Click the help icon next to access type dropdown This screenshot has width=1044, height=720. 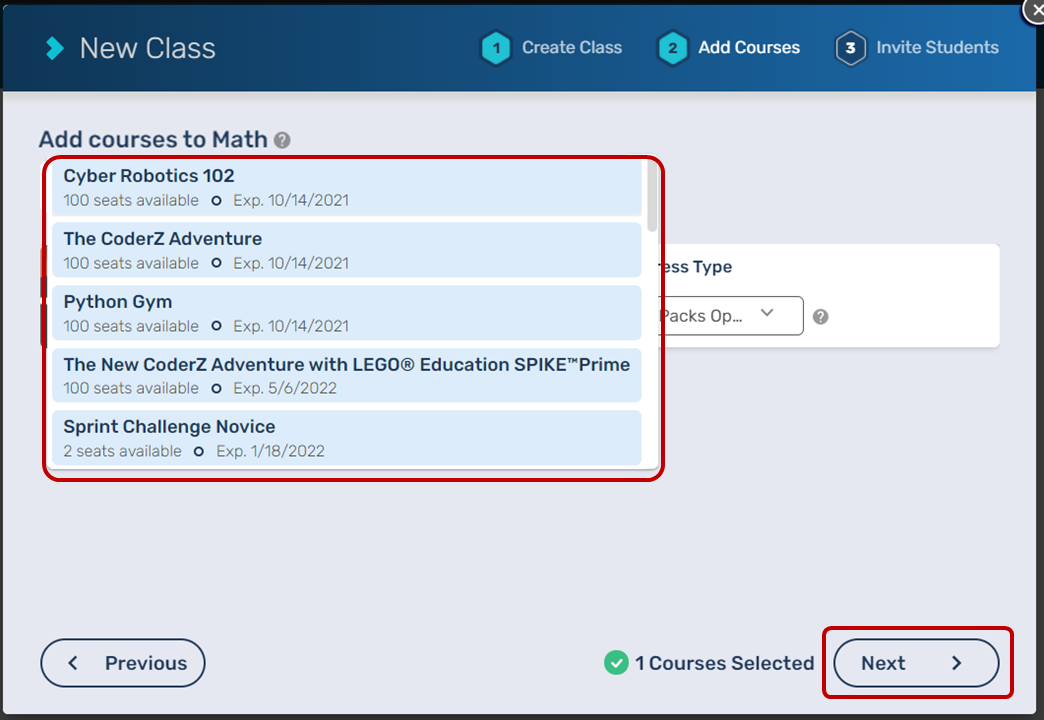point(820,317)
